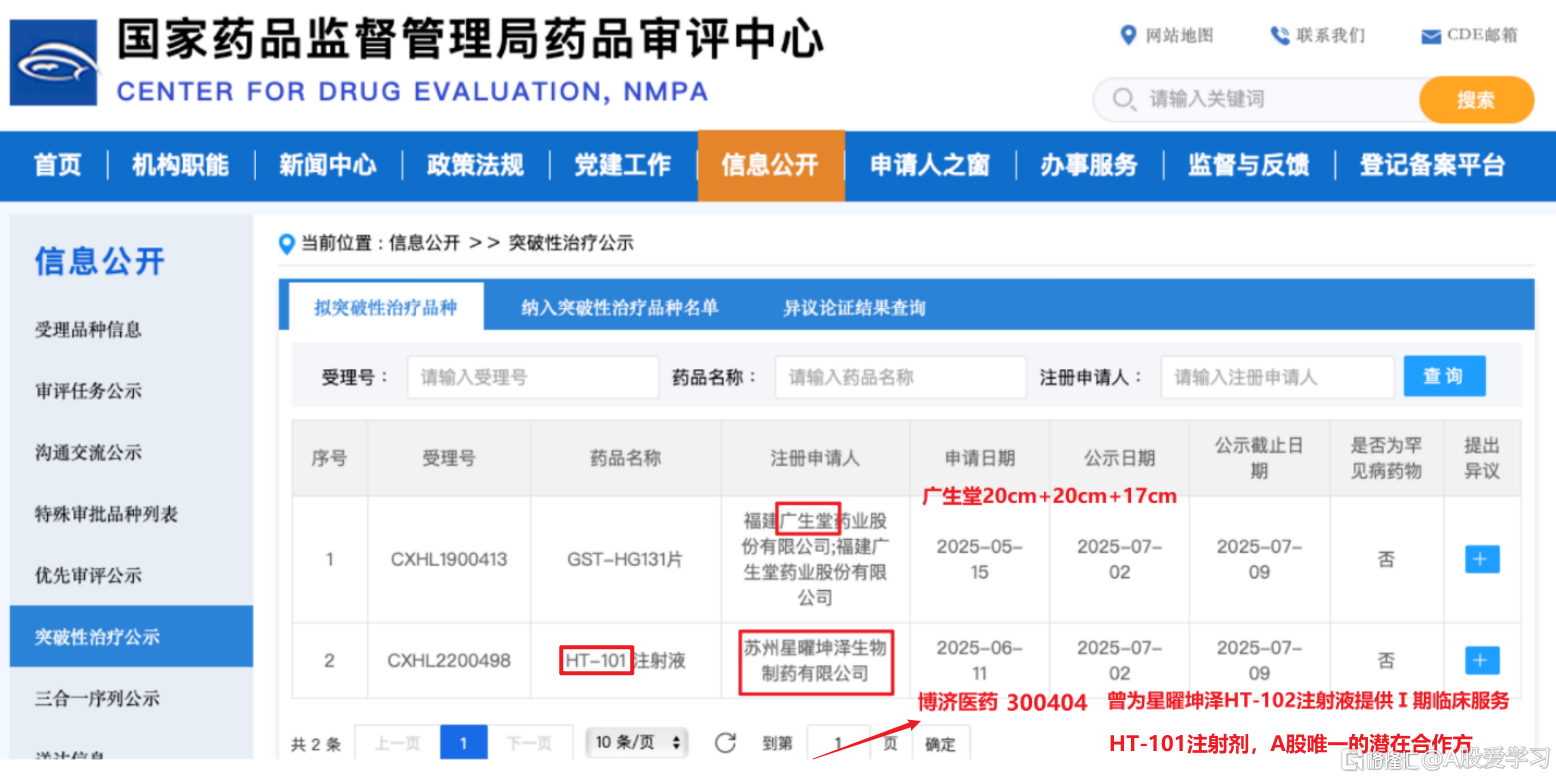1556x778 pixels.
Task: Focus the 注册申请人 input field
Action: coord(1277,377)
